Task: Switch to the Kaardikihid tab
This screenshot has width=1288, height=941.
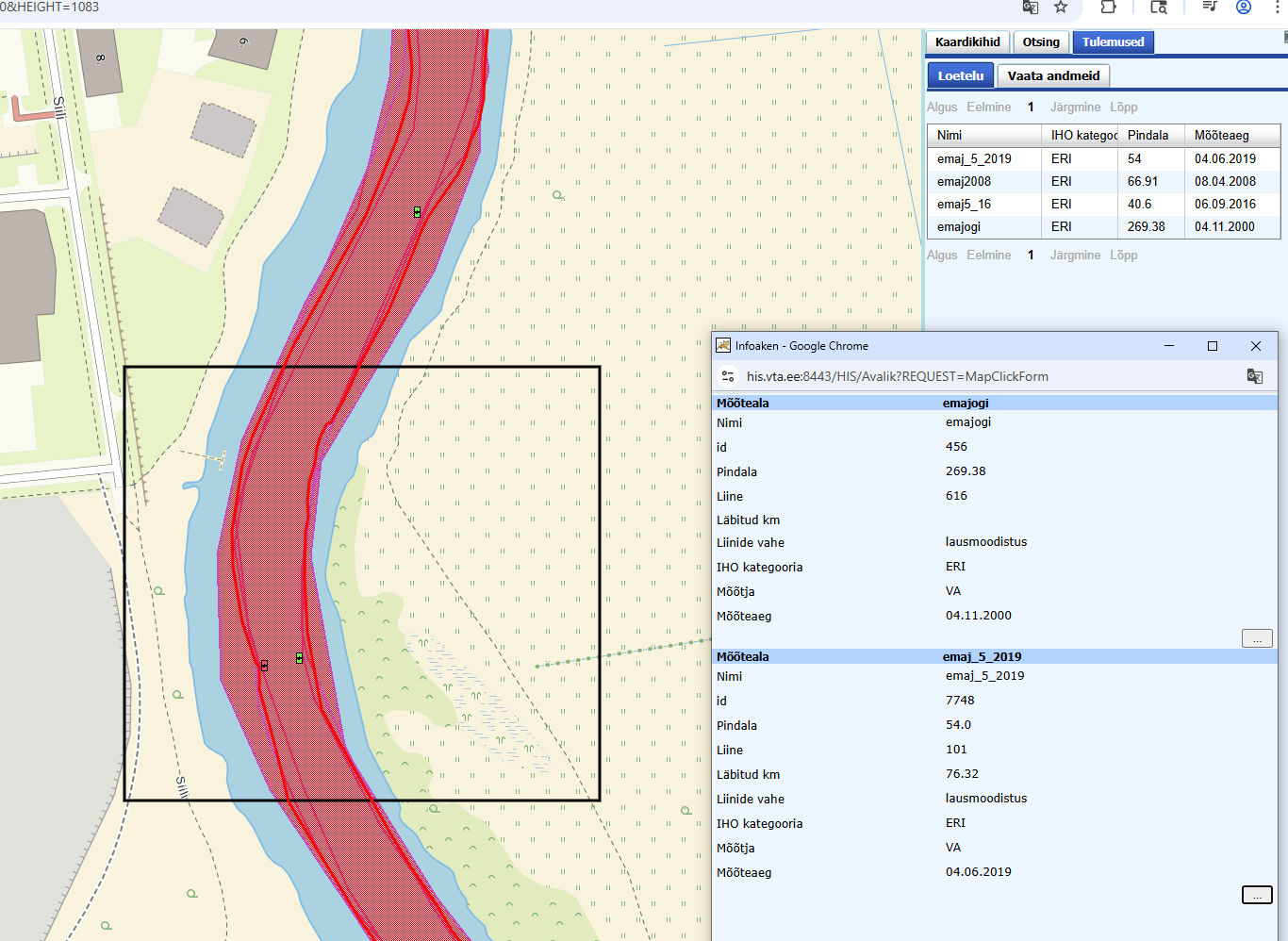Action: [x=967, y=42]
